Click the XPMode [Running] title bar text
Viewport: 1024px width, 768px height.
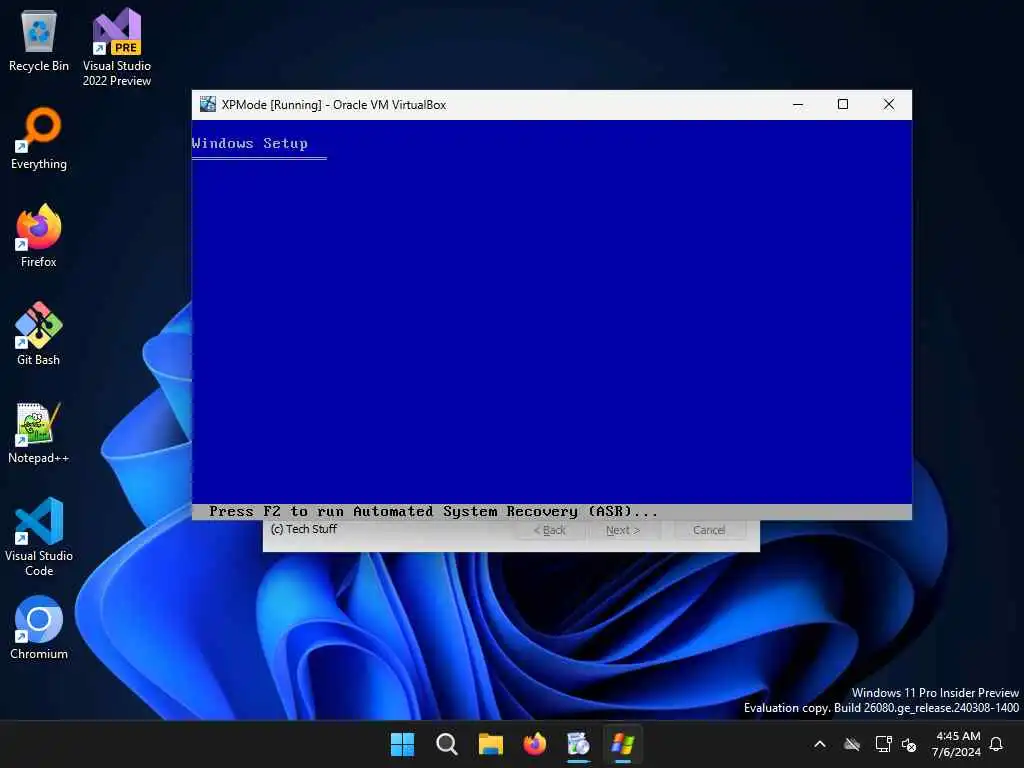[x=334, y=104]
